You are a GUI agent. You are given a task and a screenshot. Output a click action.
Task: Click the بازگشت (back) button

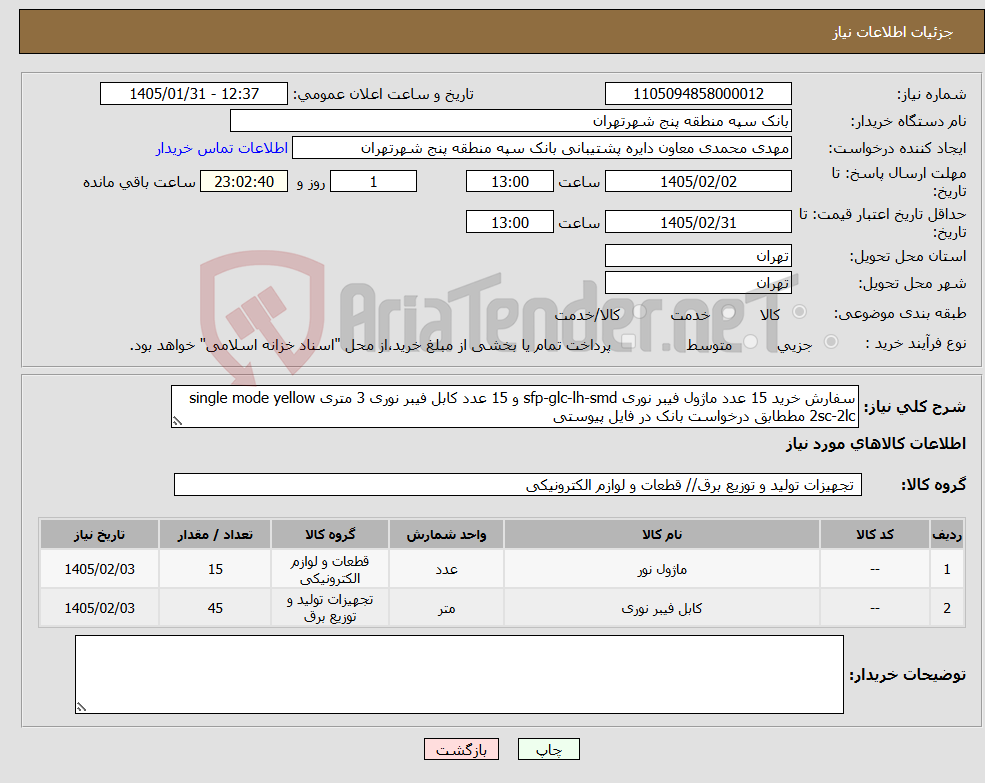[x=461, y=749]
